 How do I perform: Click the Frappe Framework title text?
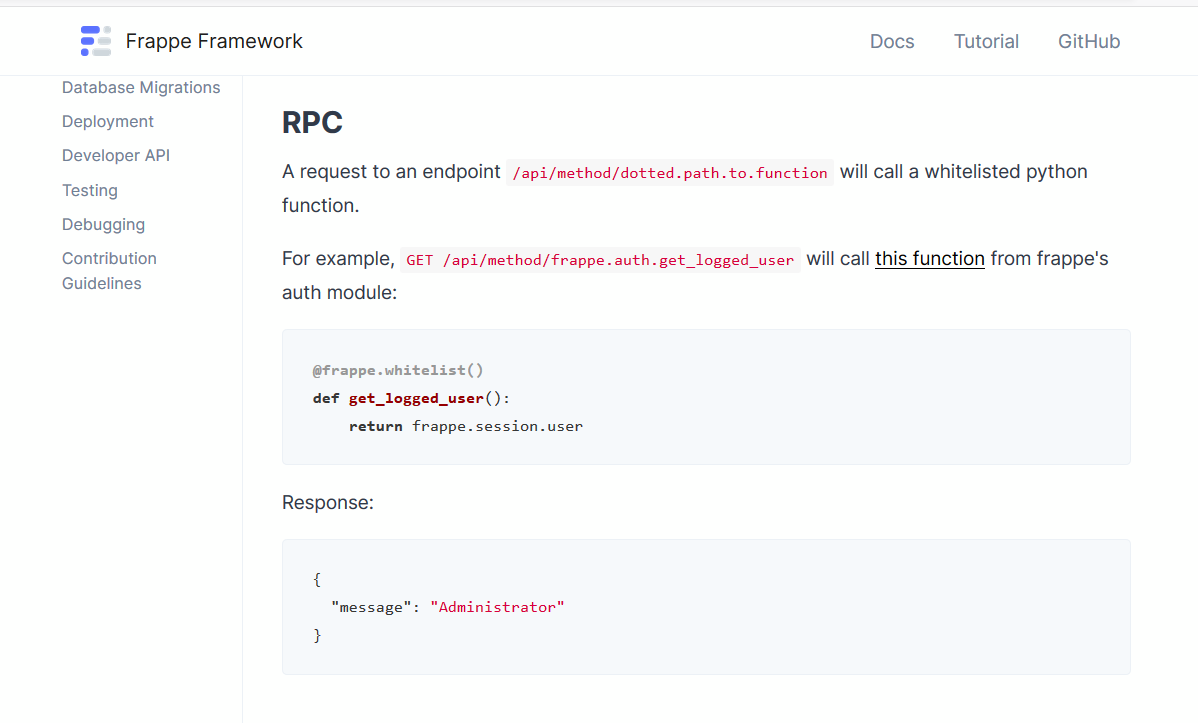coord(214,41)
